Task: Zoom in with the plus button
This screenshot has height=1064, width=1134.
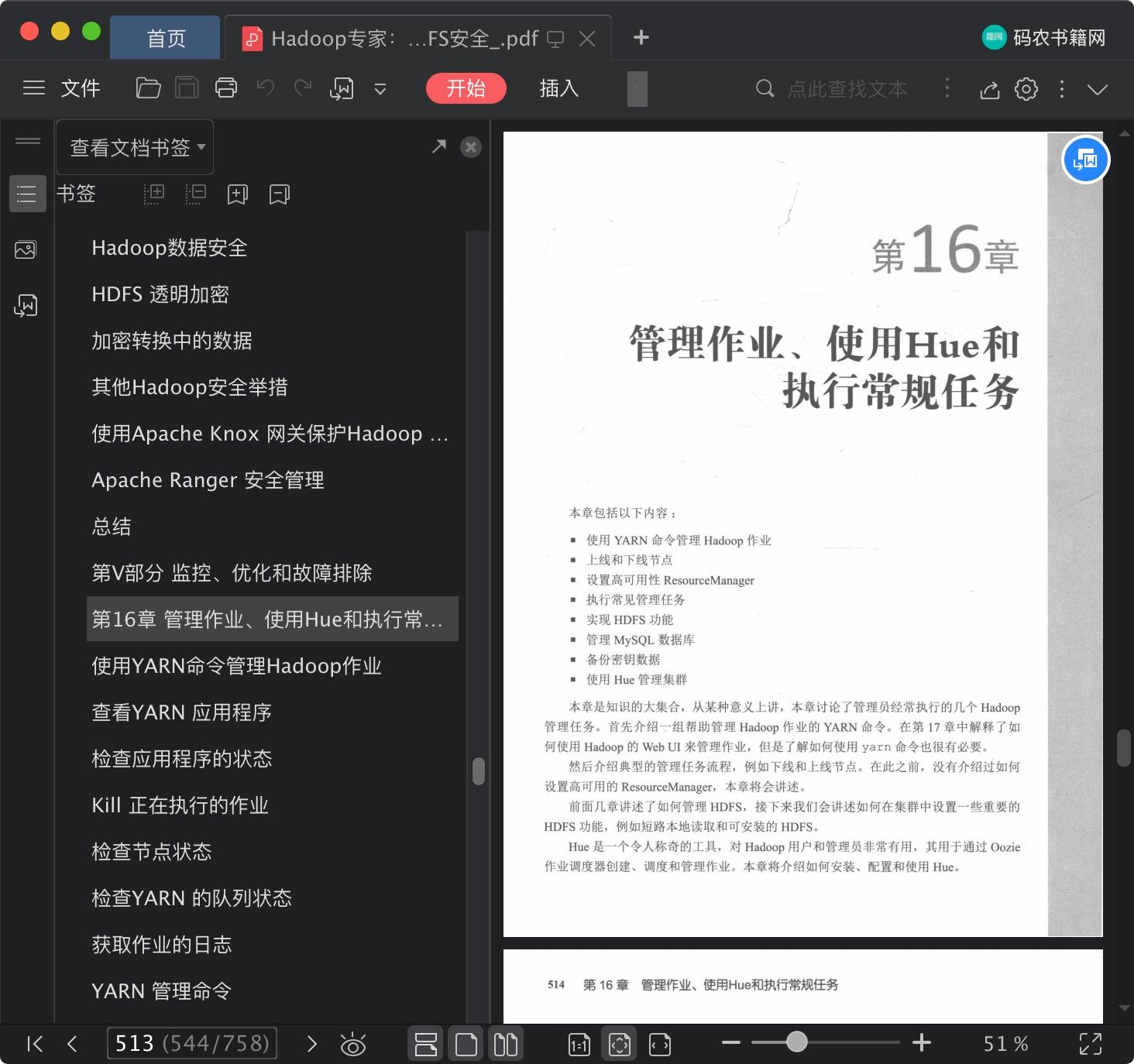Action: 922,1043
